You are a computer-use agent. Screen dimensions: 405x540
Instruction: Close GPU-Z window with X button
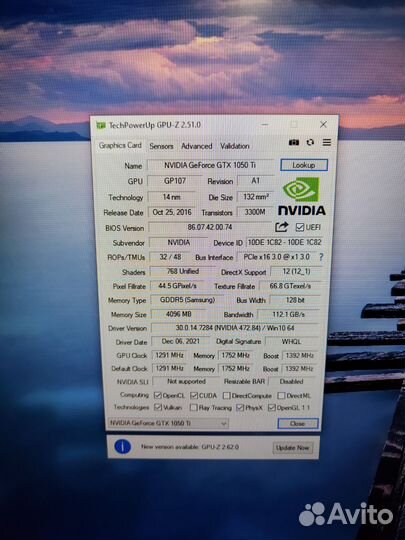coord(323,124)
